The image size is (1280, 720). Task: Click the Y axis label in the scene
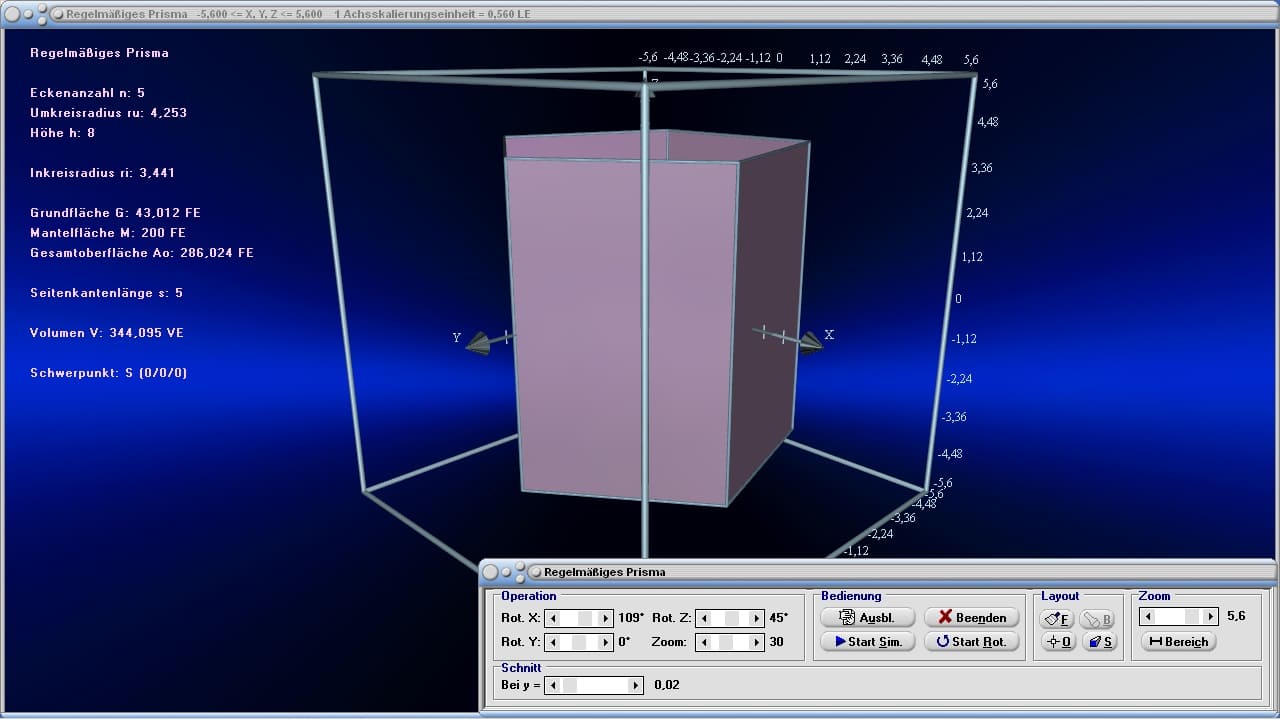[x=457, y=338]
